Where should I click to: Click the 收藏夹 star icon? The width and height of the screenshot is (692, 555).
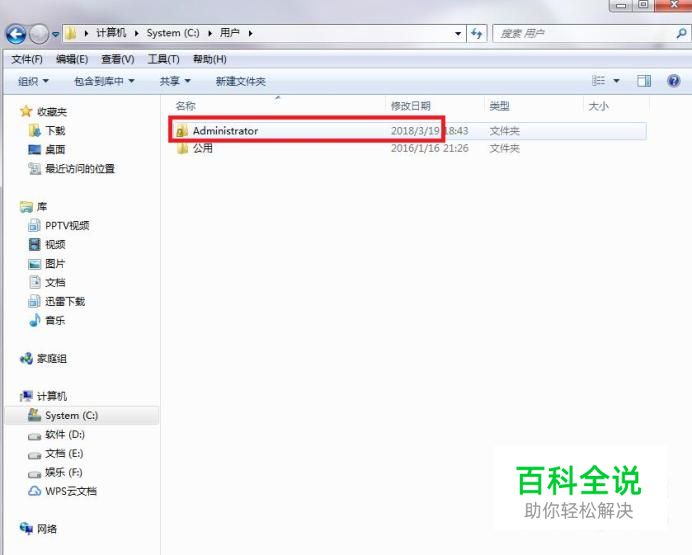pos(26,111)
